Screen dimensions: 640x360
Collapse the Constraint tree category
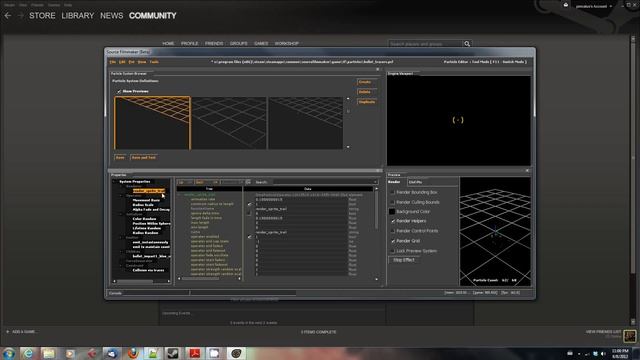coord(121,265)
